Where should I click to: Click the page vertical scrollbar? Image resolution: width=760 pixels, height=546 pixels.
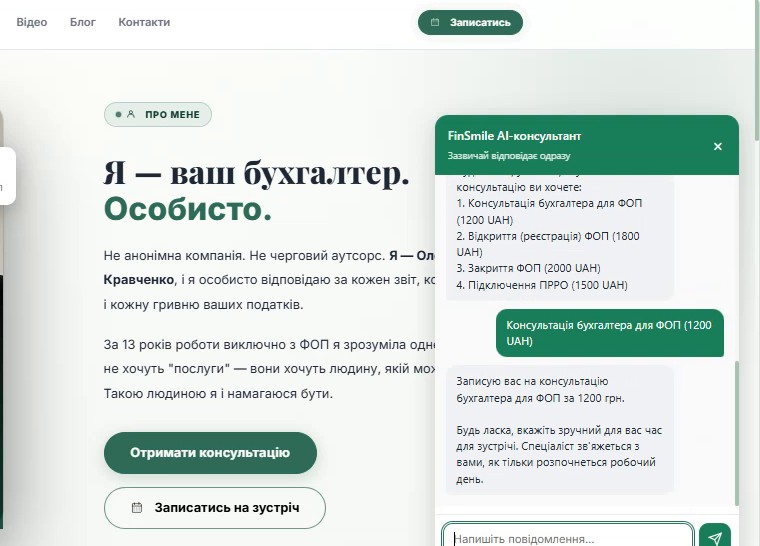(x=757, y=68)
